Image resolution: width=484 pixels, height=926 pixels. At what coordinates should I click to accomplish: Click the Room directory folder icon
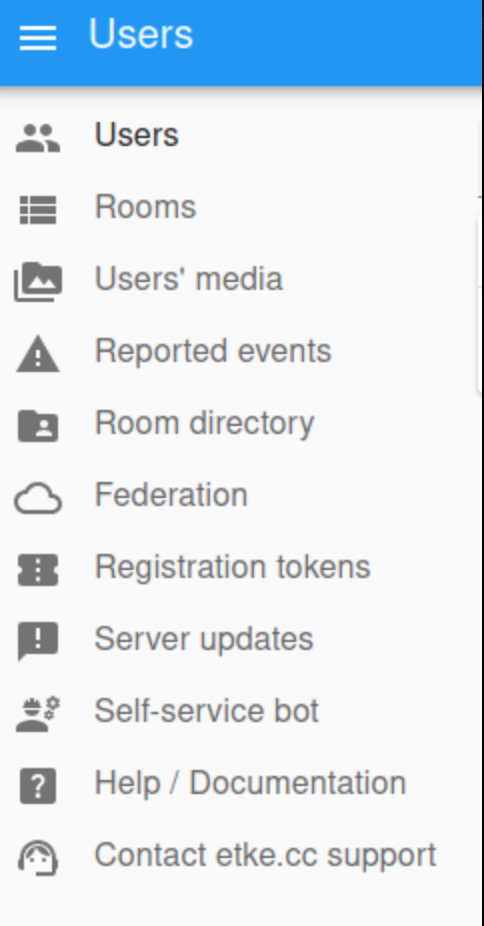coord(38,426)
